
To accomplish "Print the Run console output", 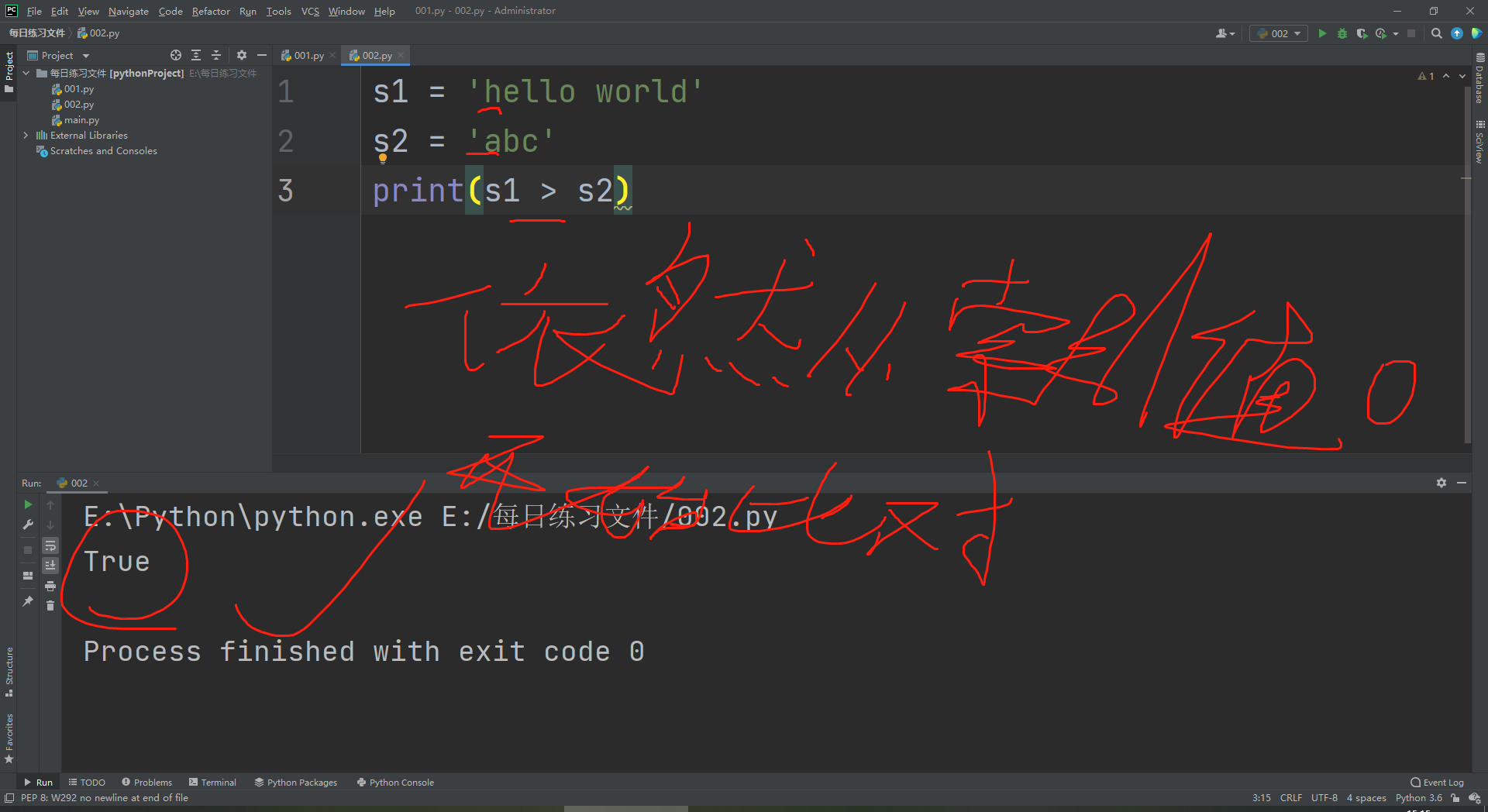I will pyautogui.click(x=50, y=586).
